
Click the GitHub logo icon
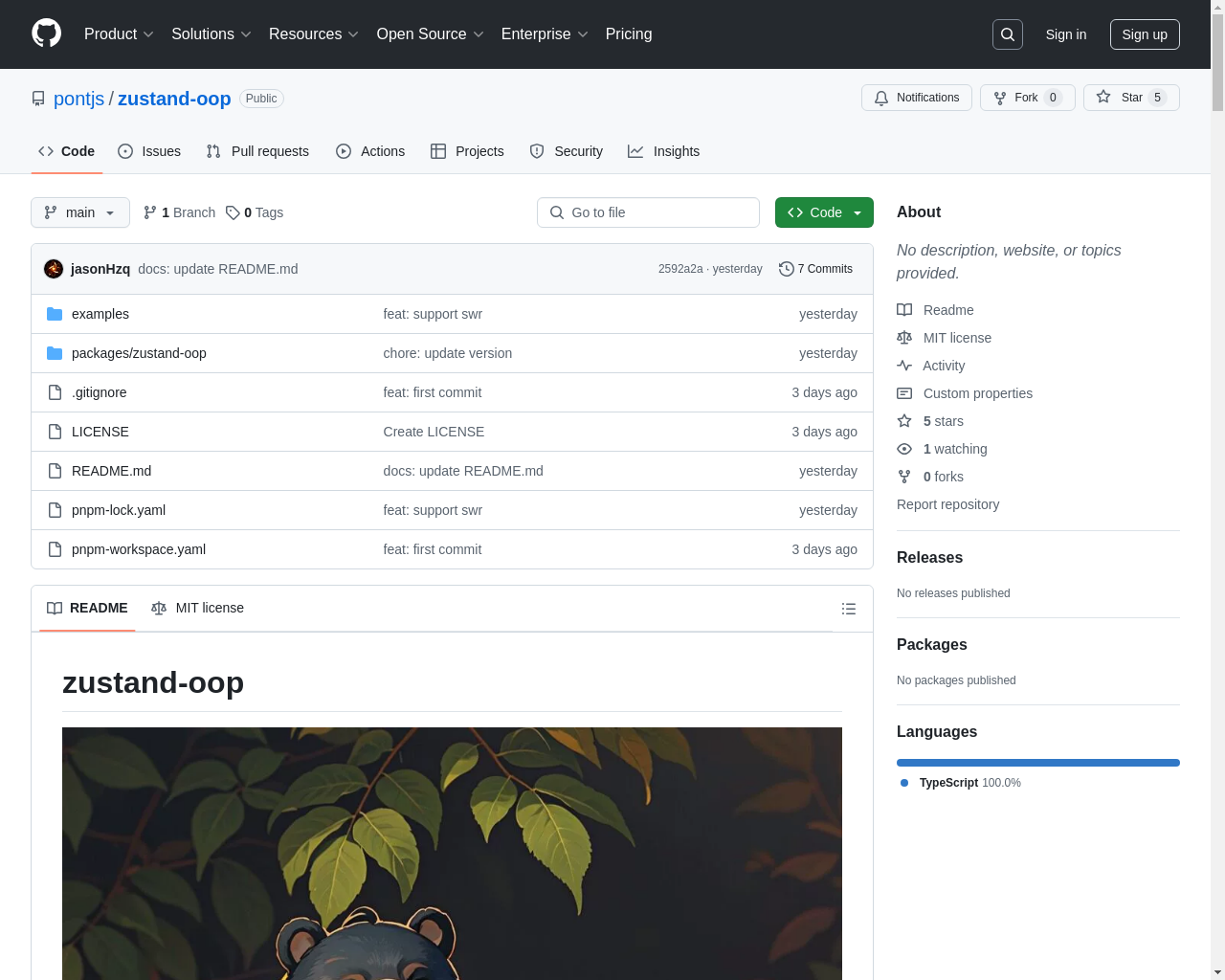point(47,33)
